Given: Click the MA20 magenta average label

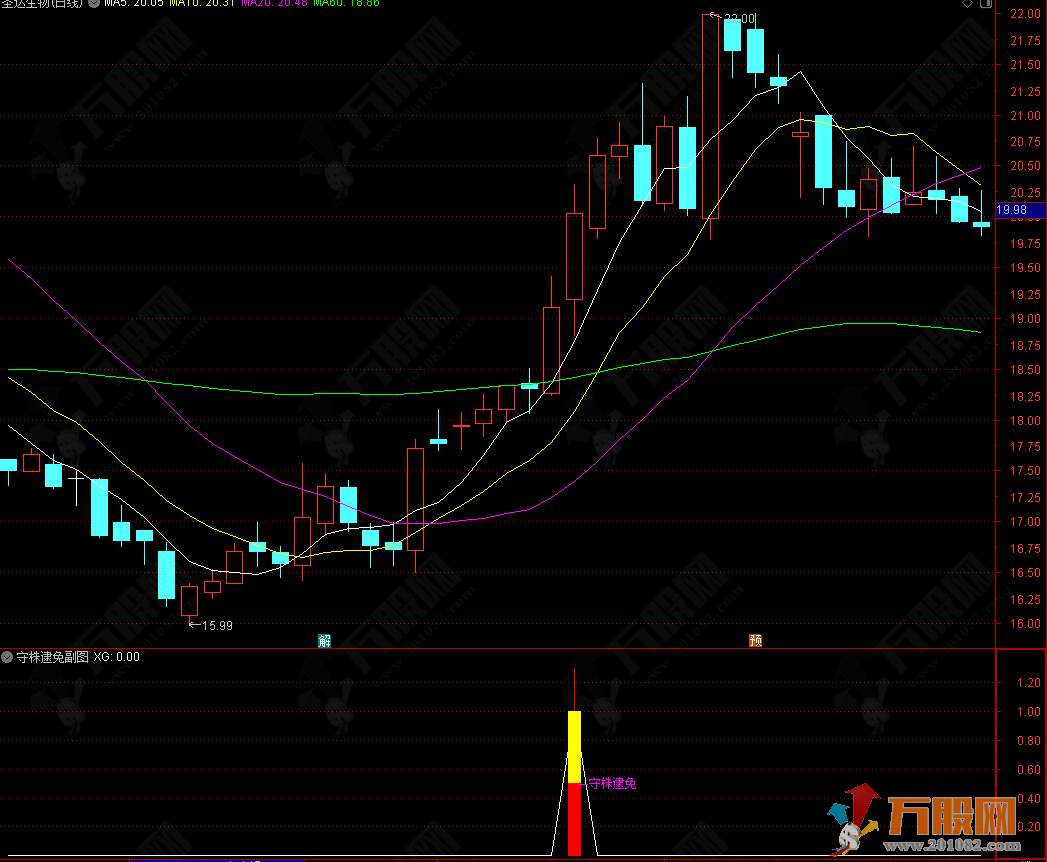Looking at the screenshot, I should 274,5.
